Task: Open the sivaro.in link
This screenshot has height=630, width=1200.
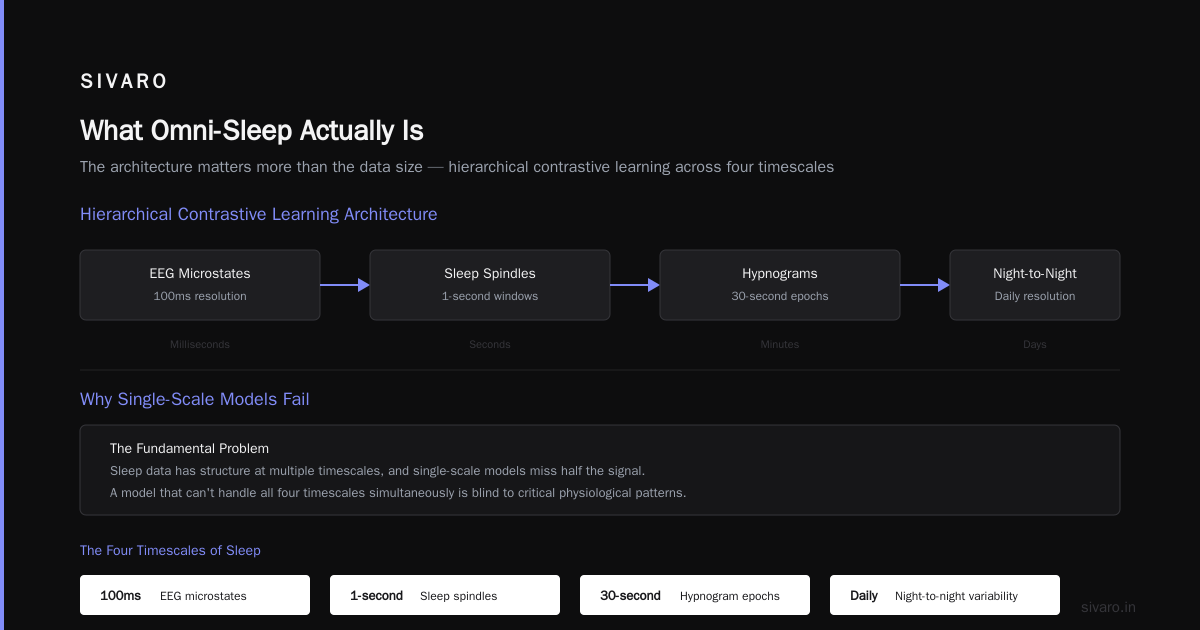Action: click(x=1109, y=607)
